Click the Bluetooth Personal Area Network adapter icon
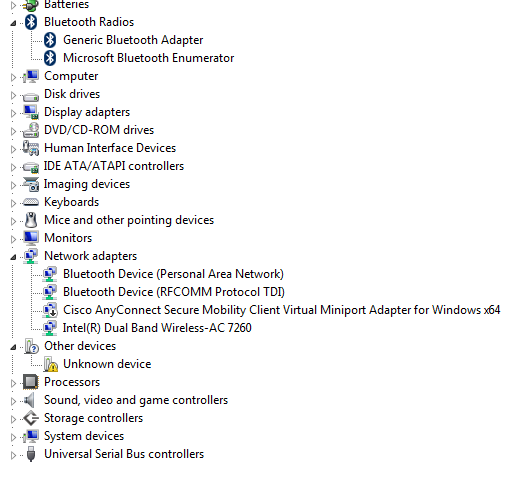This screenshot has height=478, width=509. point(50,274)
